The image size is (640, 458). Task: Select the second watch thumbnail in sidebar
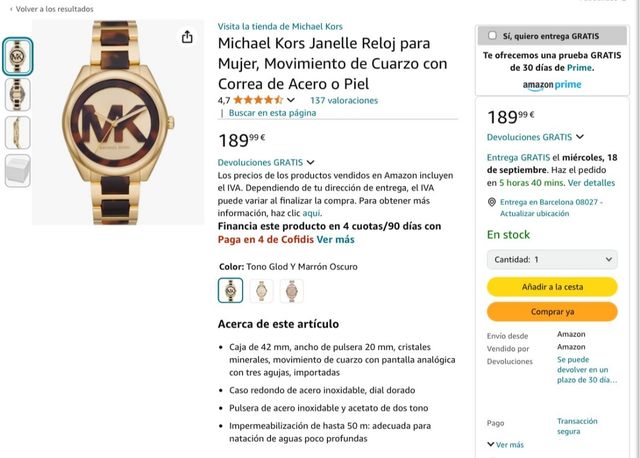[18, 94]
